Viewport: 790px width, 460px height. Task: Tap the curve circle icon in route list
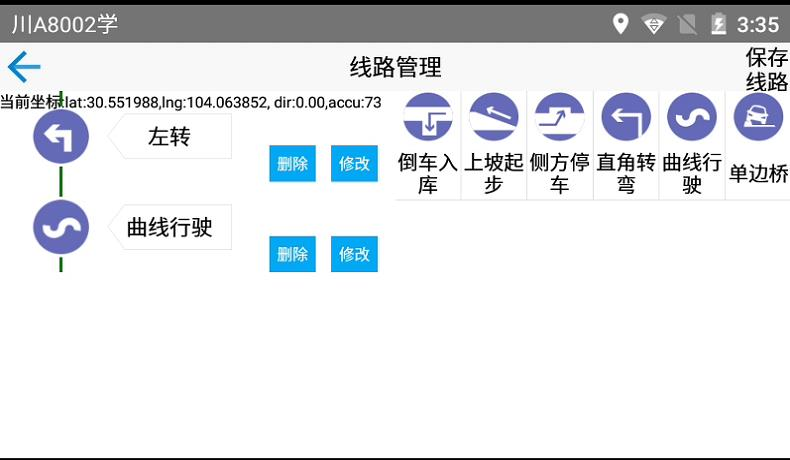point(61,227)
